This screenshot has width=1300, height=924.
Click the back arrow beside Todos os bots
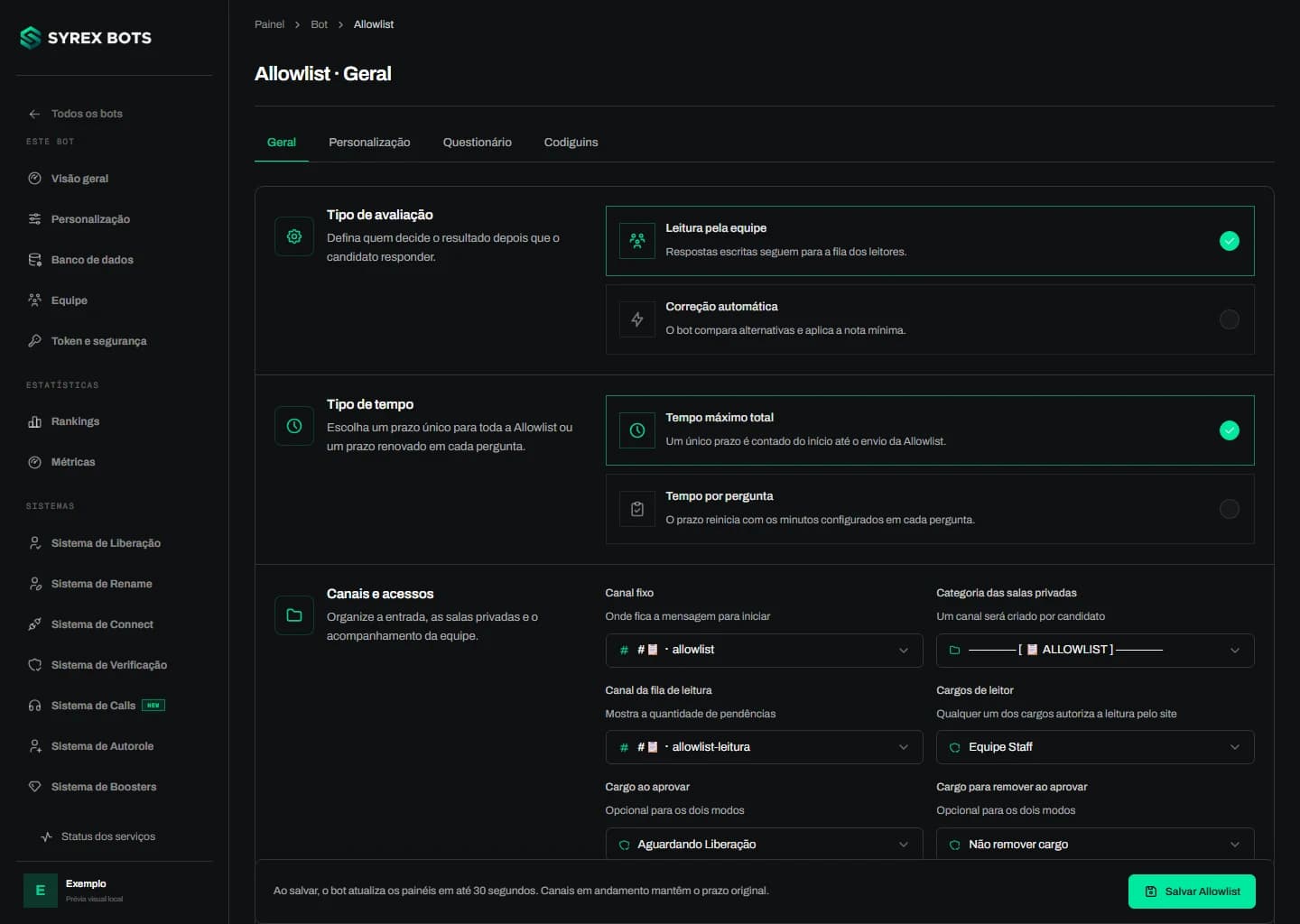pyautogui.click(x=34, y=114)
